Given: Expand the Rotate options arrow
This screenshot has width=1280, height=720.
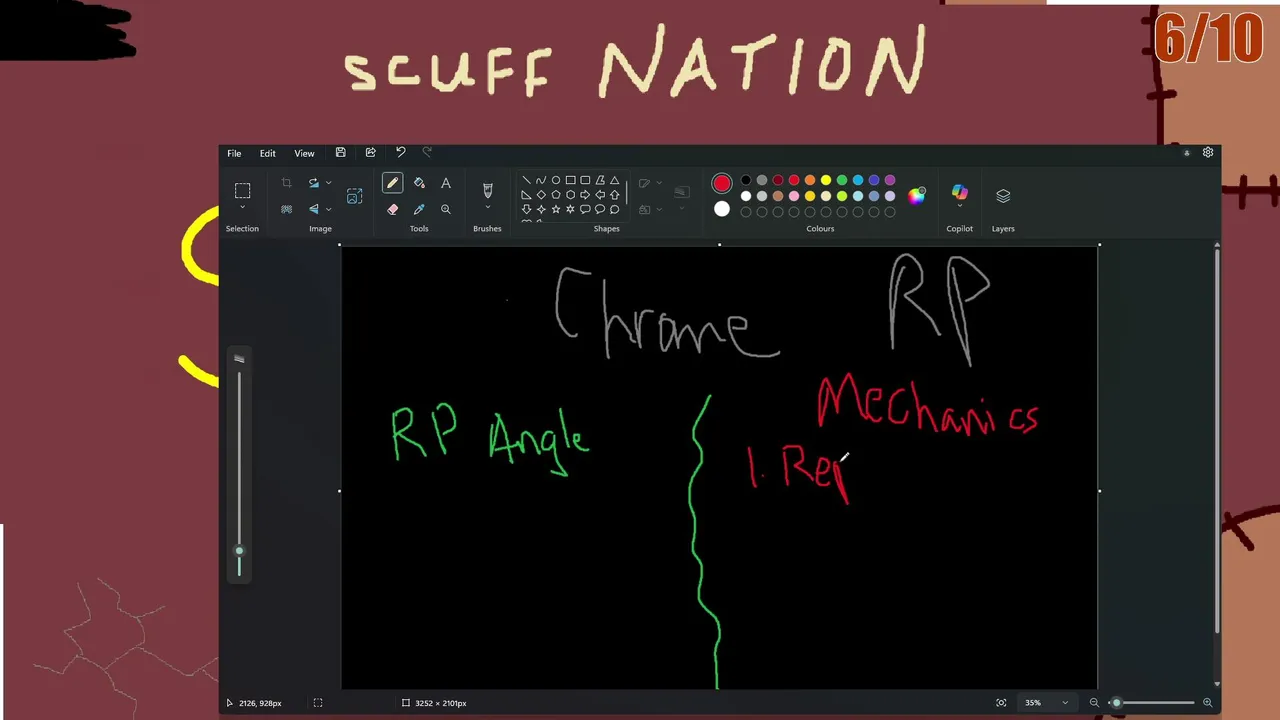Looking at the screenshot, I should pyautogui.click(x=328, y=183).
